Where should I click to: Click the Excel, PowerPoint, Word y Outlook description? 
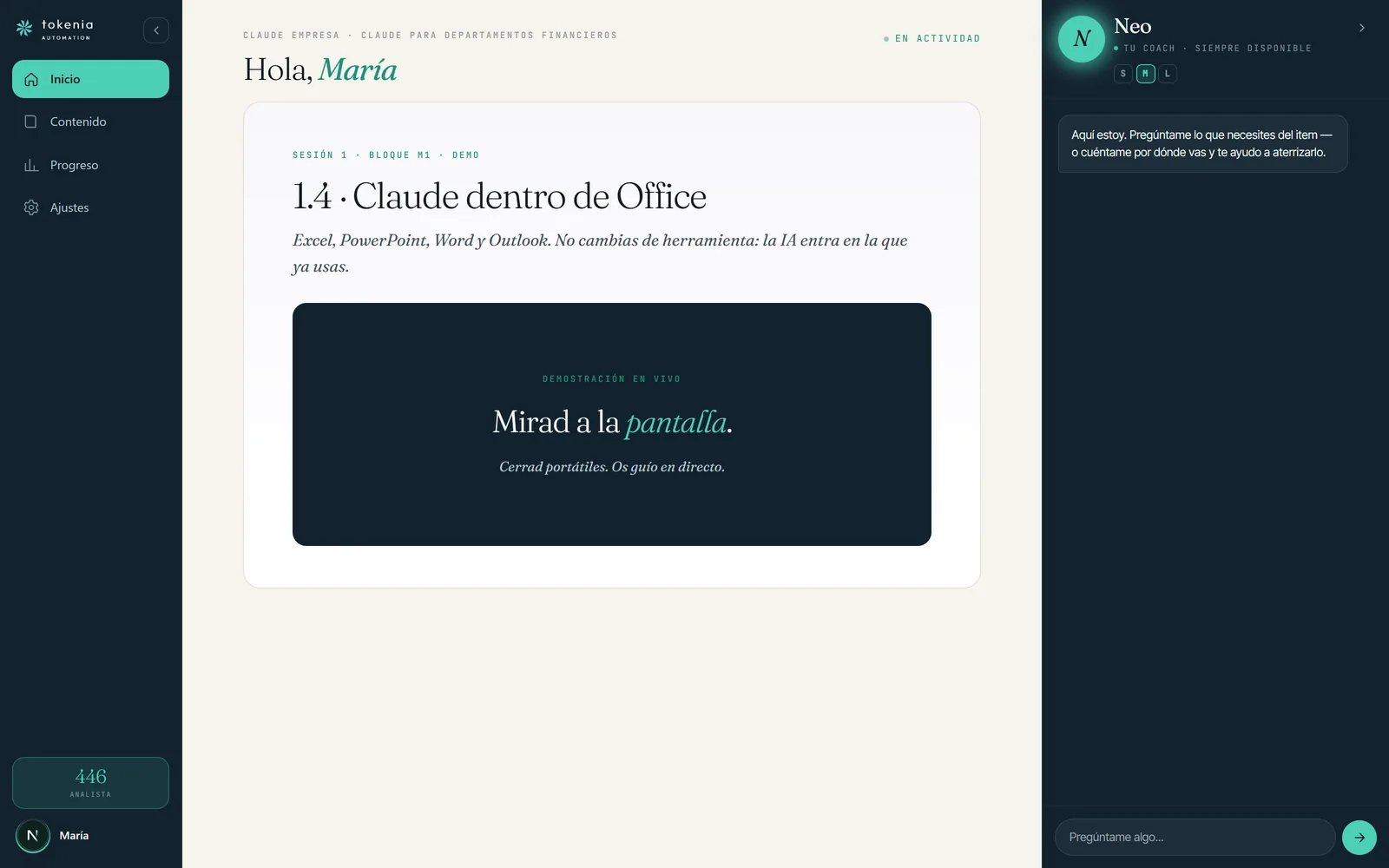tap(600, 253)
